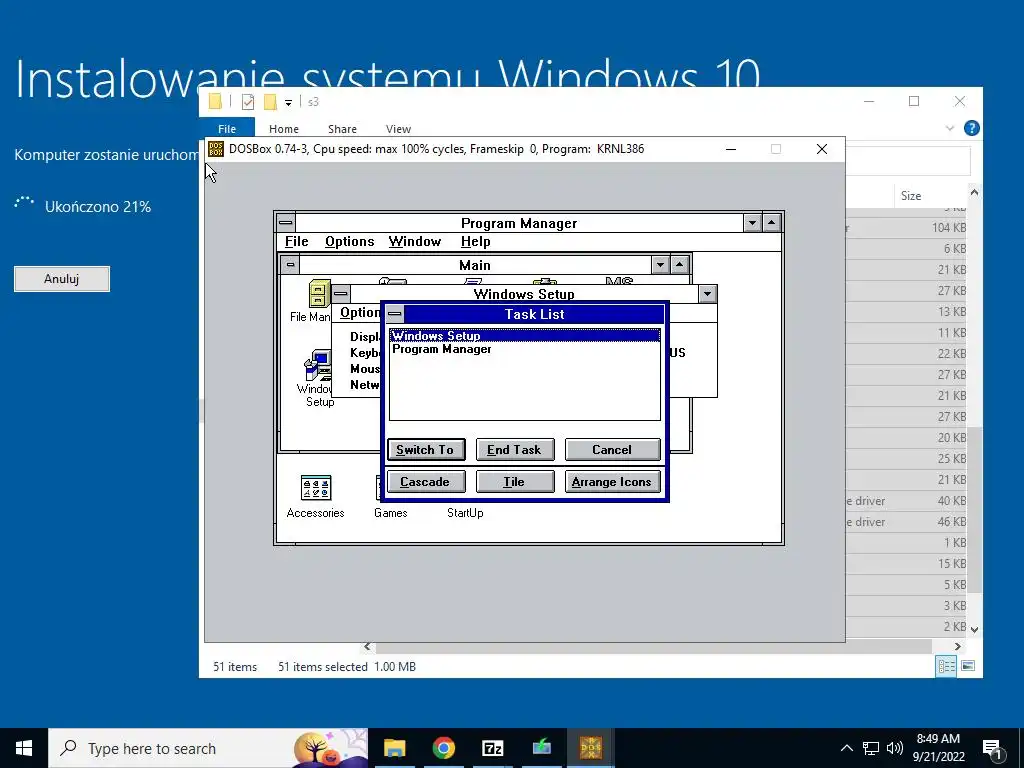Expand the File Explorer ribbon chevron
The height and width of the screenshot is (768, 1024).
[950, 128]
